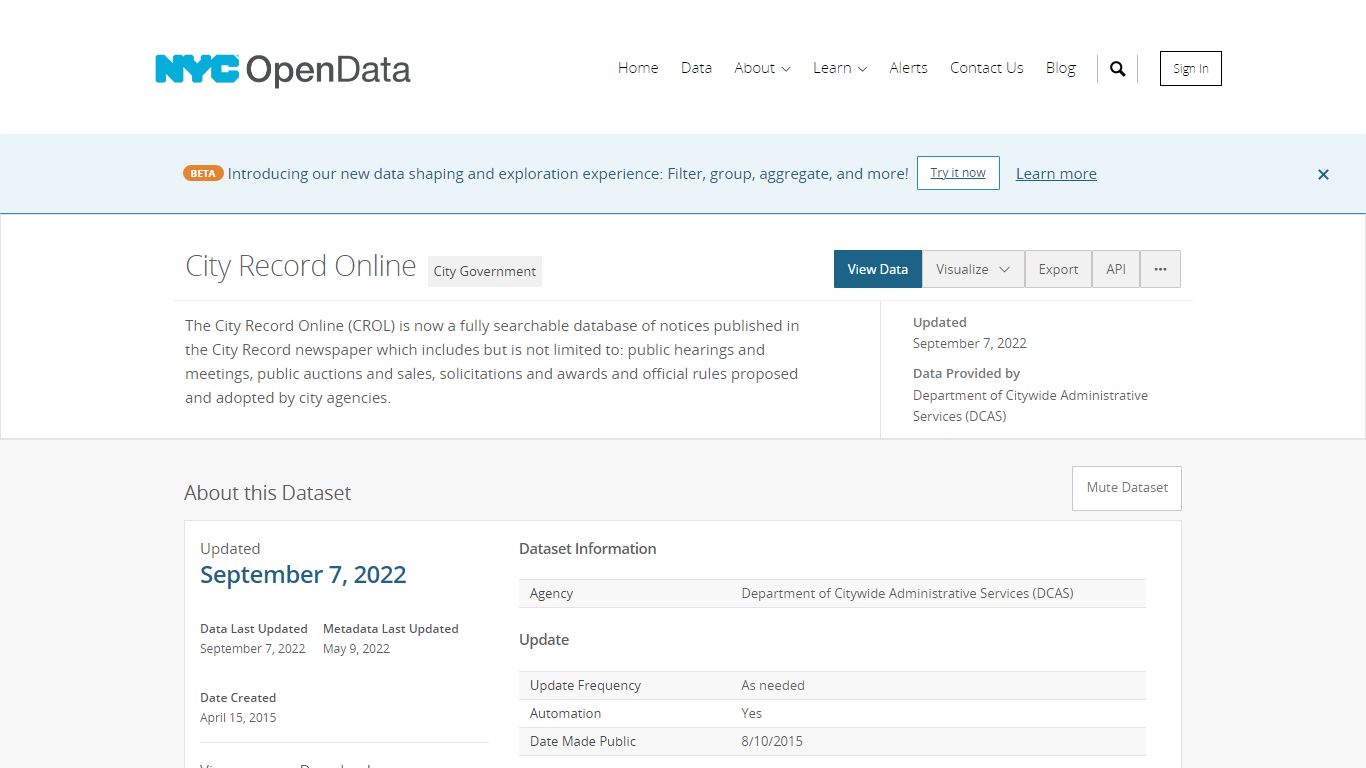Navigate to Contact Us

click(x=986, y=68)
